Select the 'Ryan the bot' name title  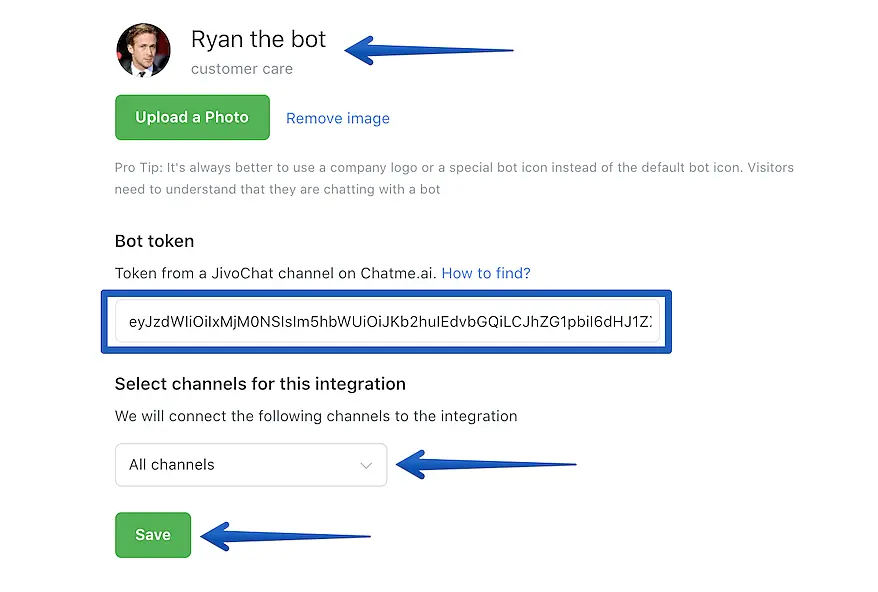258,39
